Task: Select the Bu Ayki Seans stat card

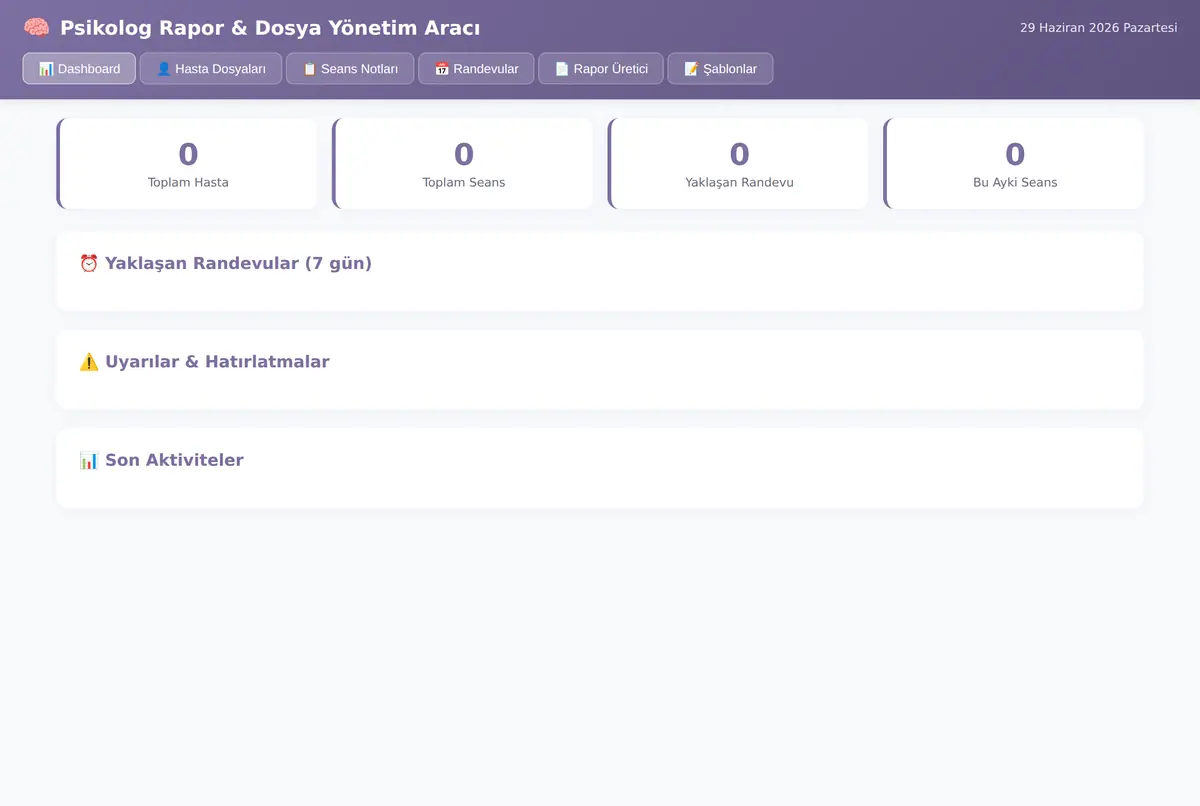Action: [x=1014, y=163]
